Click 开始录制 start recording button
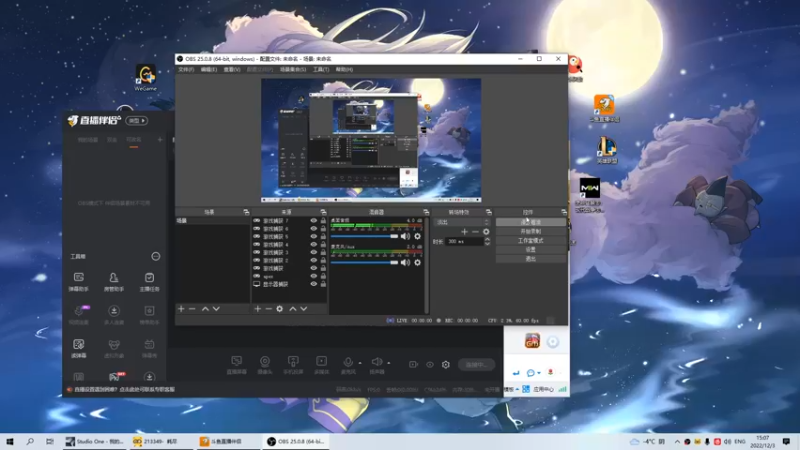 click(x=531, y=232)
